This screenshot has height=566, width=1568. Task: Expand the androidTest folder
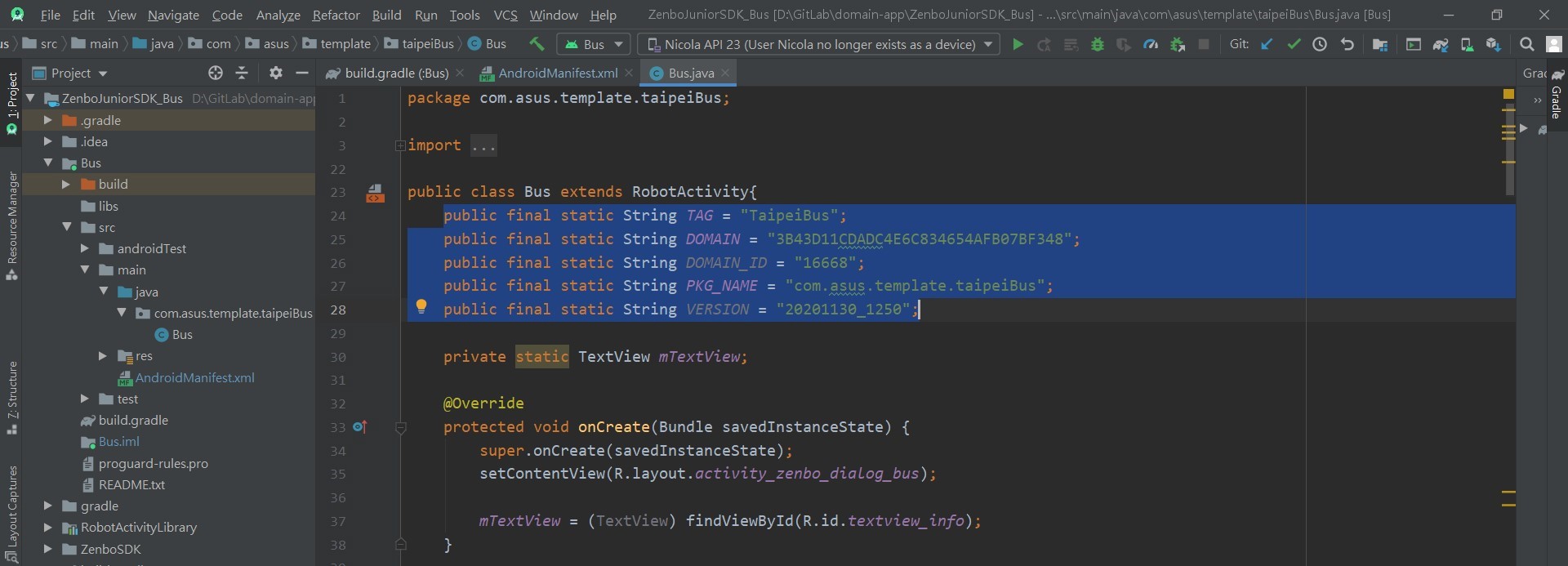pyautogui.click(x=85, y=248)
